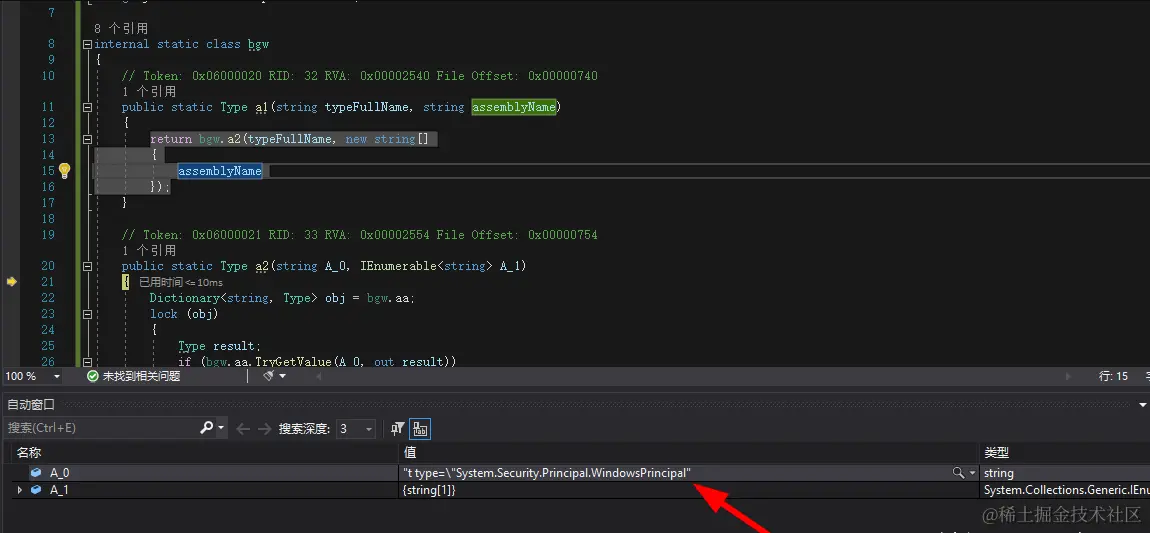Click the A_0 value WindowsPrincipal string
Viewport: 1150px width, 533px height.
[546, 473]
